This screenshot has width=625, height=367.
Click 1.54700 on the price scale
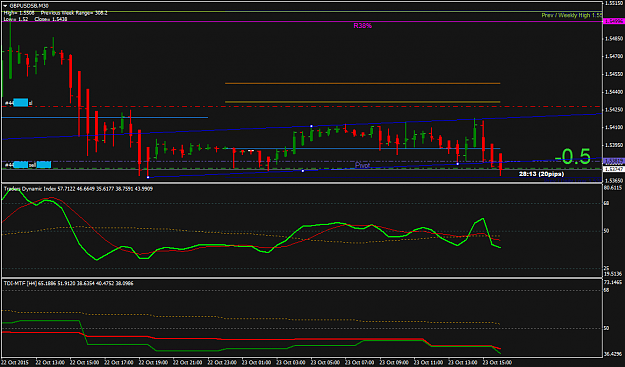pyautogui.click(x=614, y=57)
